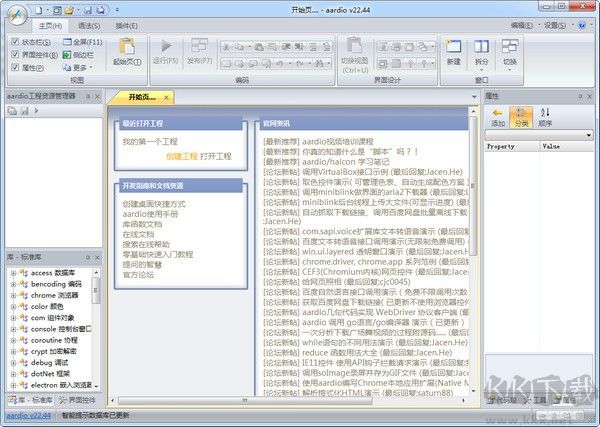Screen dimensions: 600x427
Task: Click the blue help icon at top right
Action: (582, 25)
